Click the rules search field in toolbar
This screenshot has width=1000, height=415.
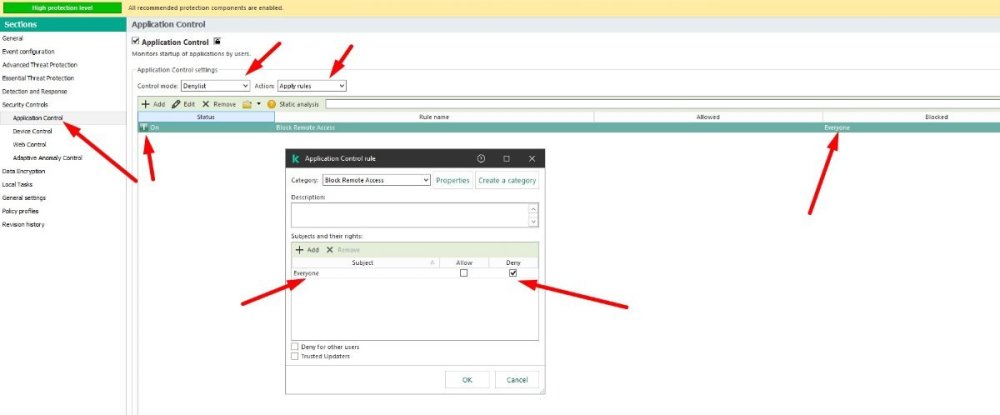[662, 104]
